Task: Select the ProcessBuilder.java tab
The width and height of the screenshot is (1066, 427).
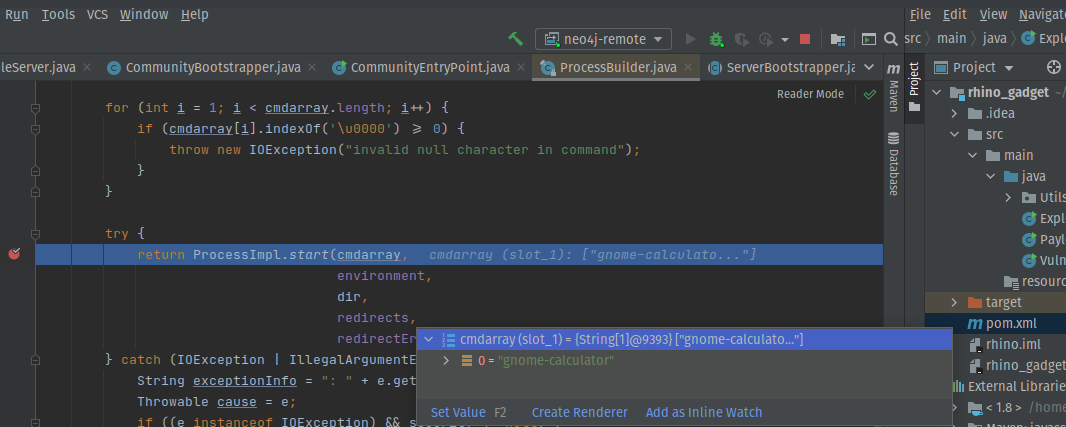Action: click(x=617, y=67)
